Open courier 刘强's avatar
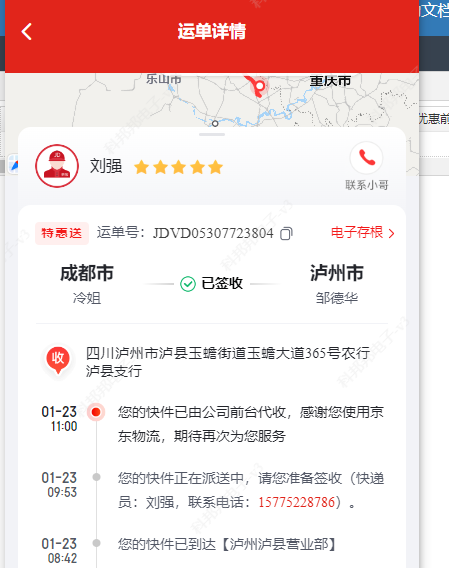 pos(57,166)
